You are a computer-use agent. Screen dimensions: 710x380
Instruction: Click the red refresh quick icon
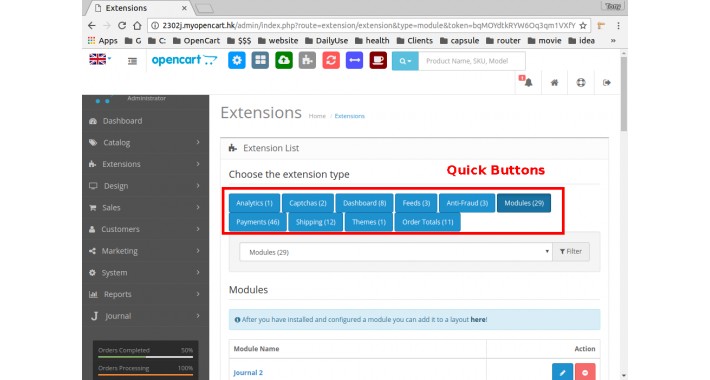point(331,60)
